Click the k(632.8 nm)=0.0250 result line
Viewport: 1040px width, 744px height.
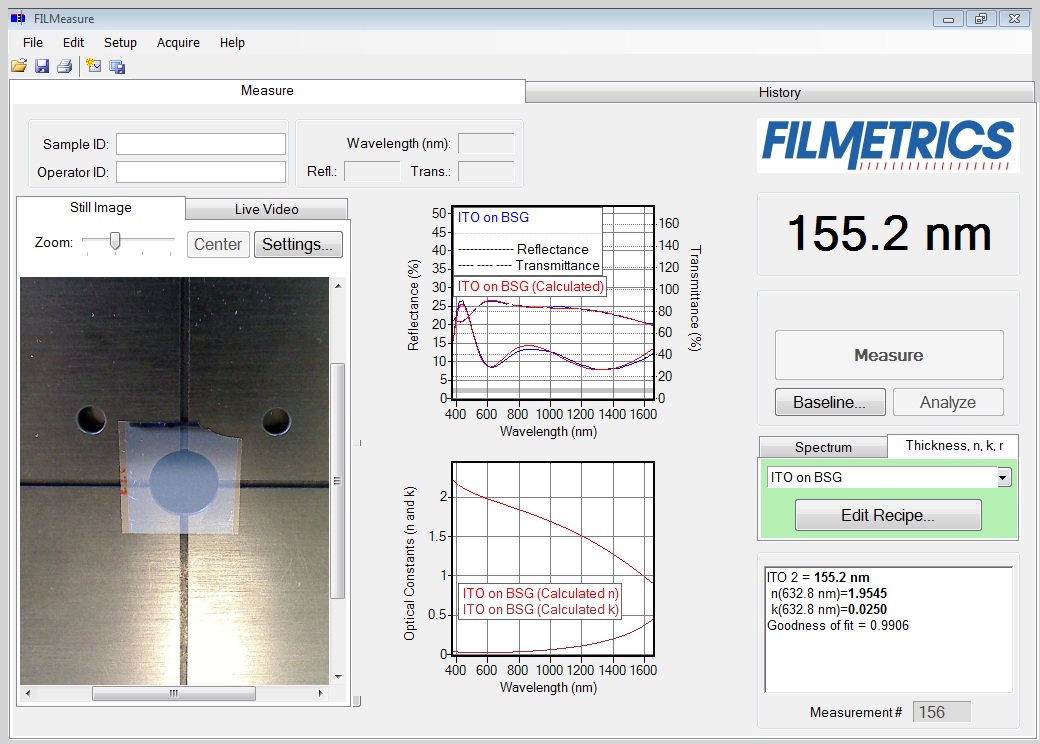(828, 609)
